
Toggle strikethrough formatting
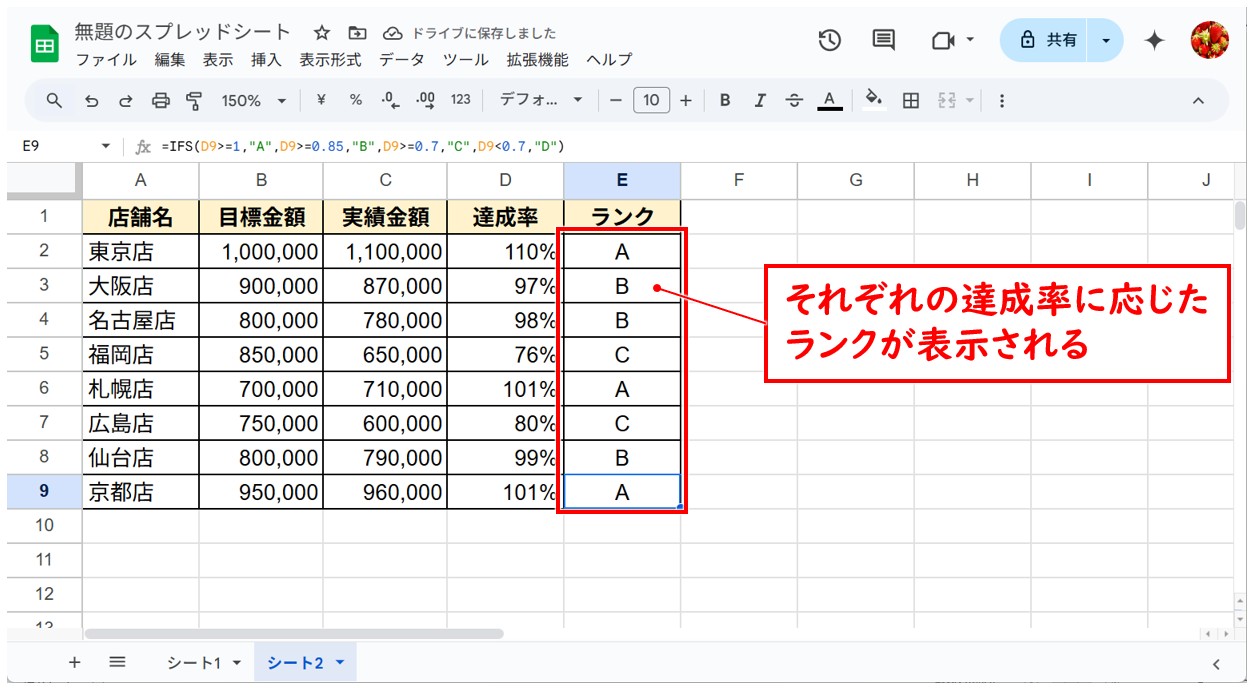click(x=794, y=100)
